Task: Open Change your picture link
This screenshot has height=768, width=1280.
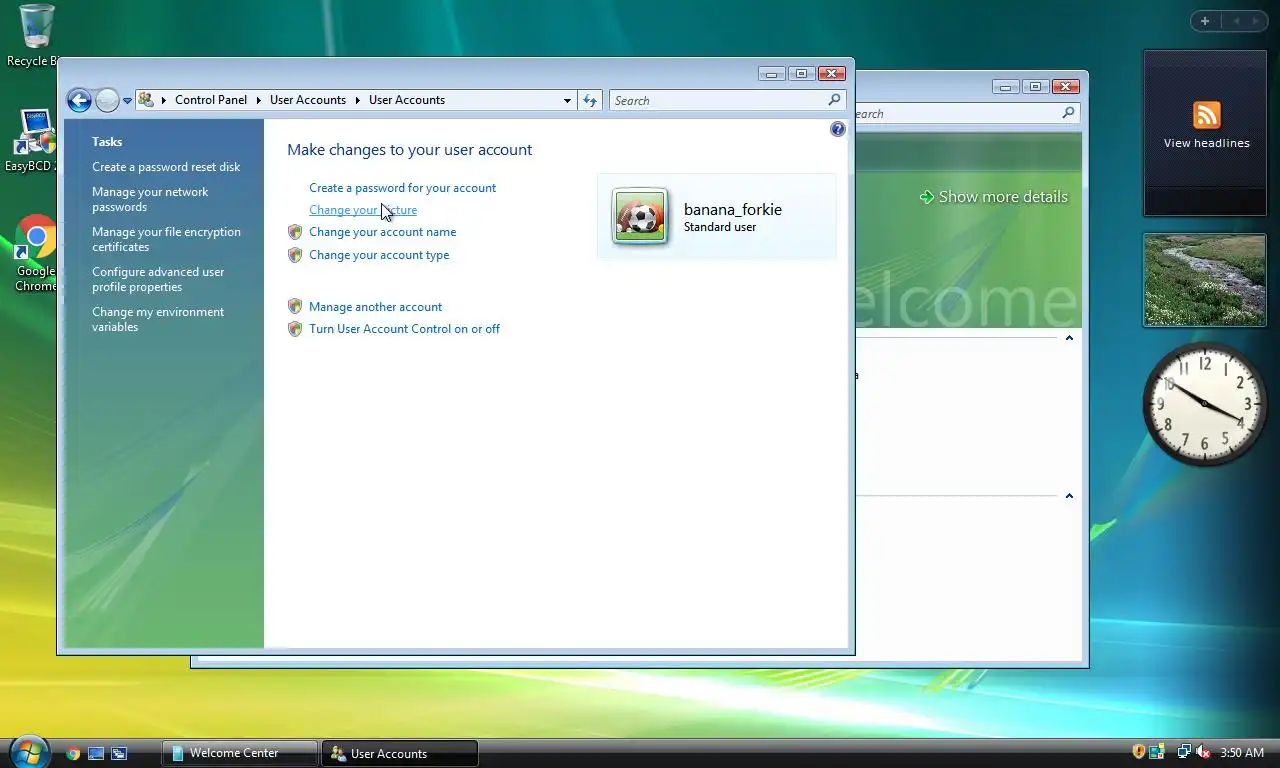Action: tap(363, 210)
